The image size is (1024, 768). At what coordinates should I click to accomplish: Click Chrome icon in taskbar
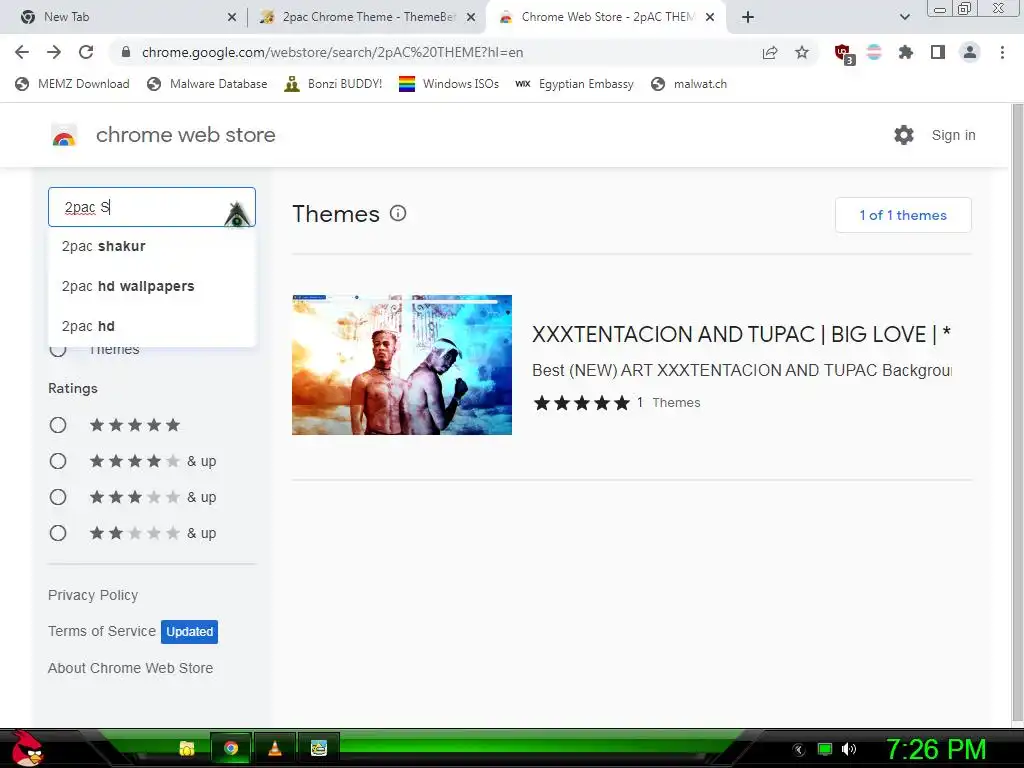pyautogui.click(x=231, y=748)
